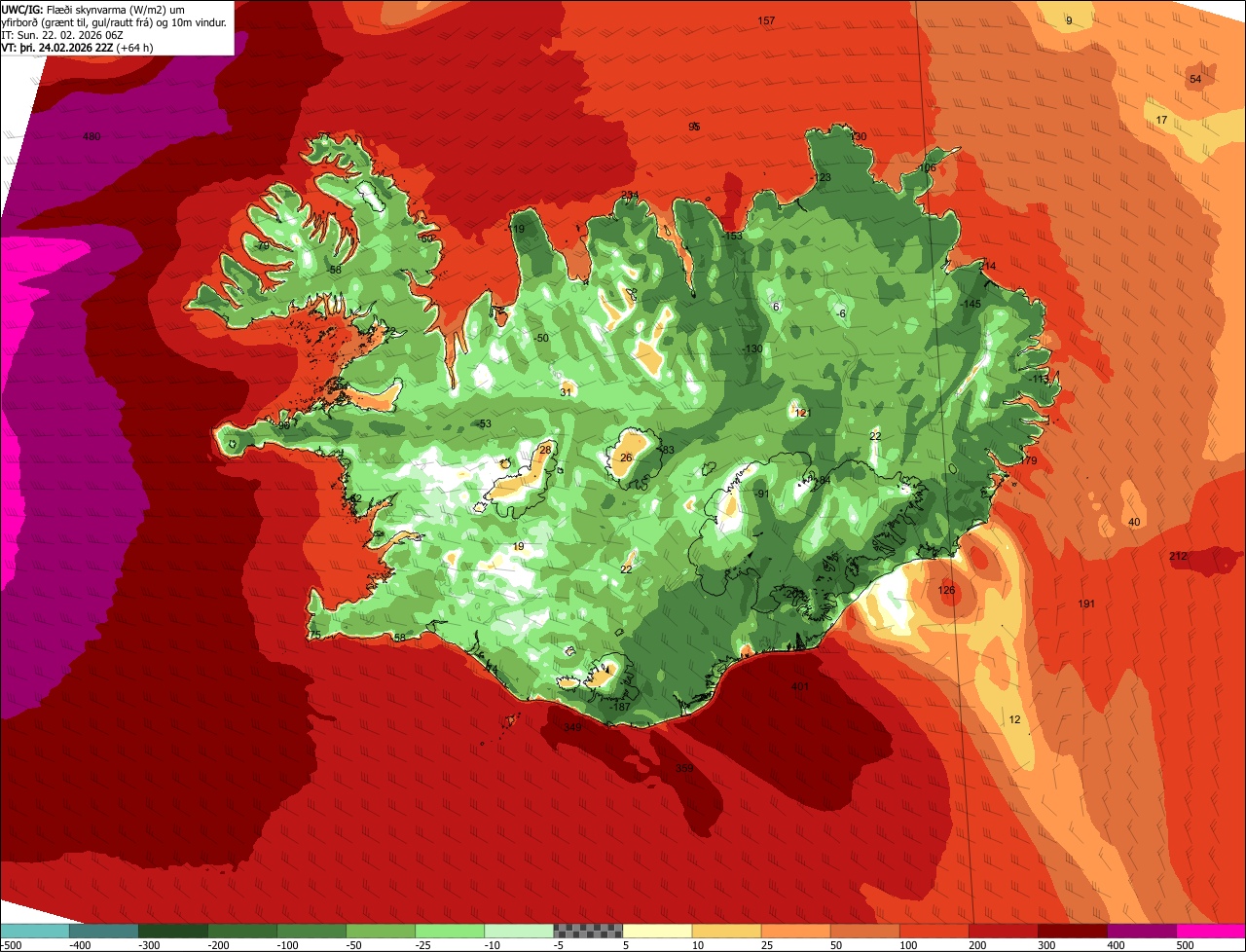The width and height of the screenshot is (1246, 952).
Task: Click the '-153' value in north Iceland
Action: [x=732, y=236]
